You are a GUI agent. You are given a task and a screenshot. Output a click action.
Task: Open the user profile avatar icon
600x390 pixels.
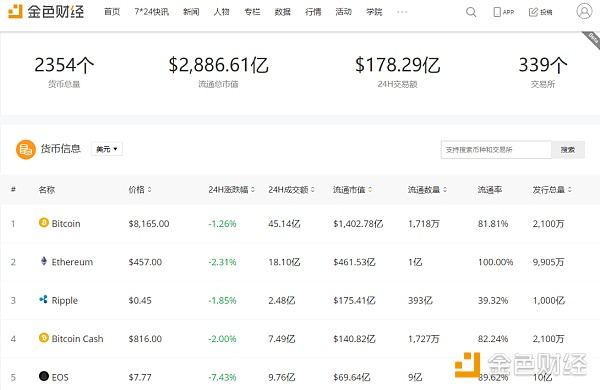tap(584, 11)
